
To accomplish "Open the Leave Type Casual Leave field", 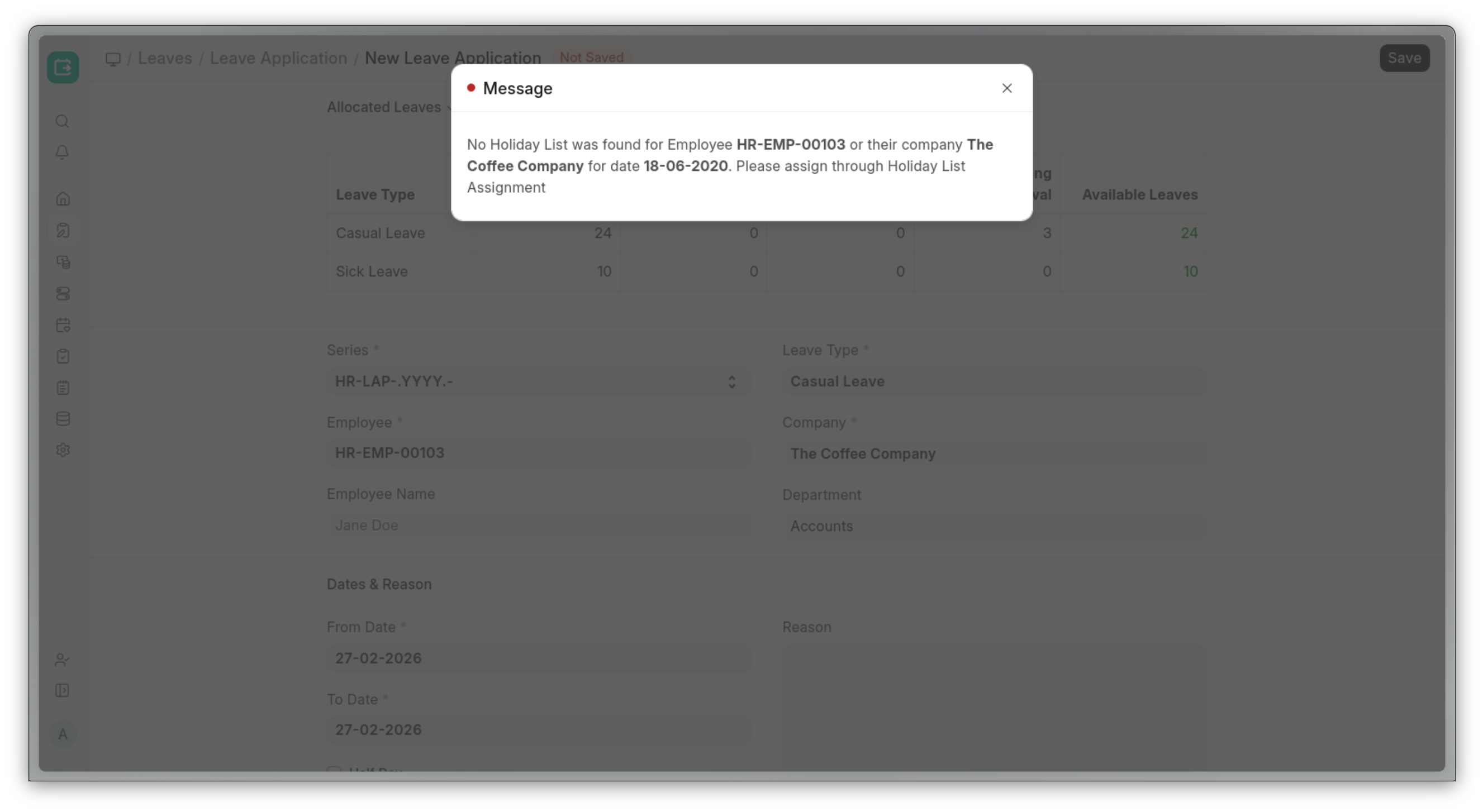I will click(994, 381).
